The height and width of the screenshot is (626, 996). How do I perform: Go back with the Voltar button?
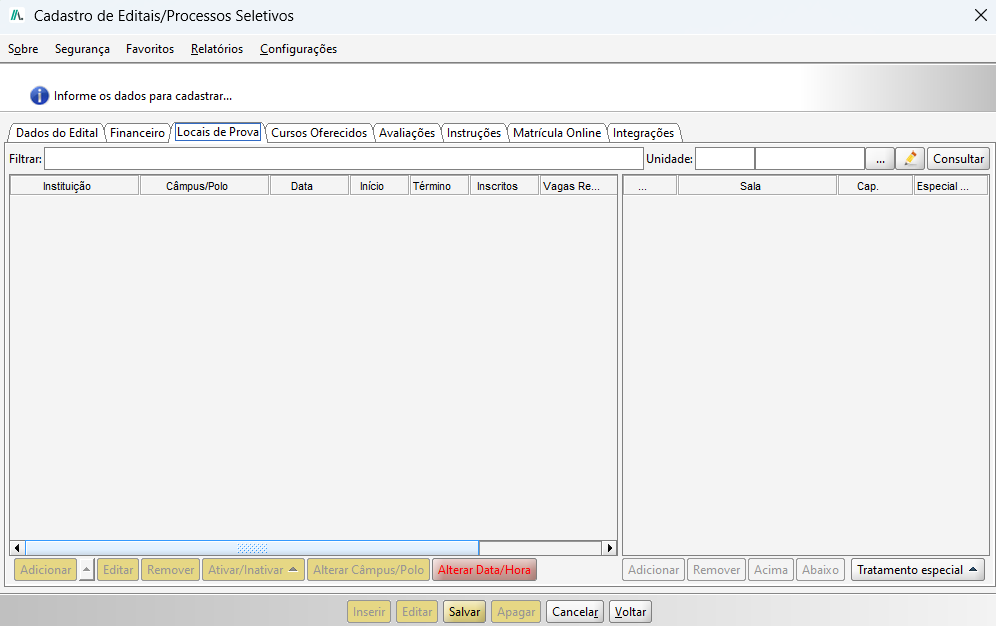tap(630, 611)
